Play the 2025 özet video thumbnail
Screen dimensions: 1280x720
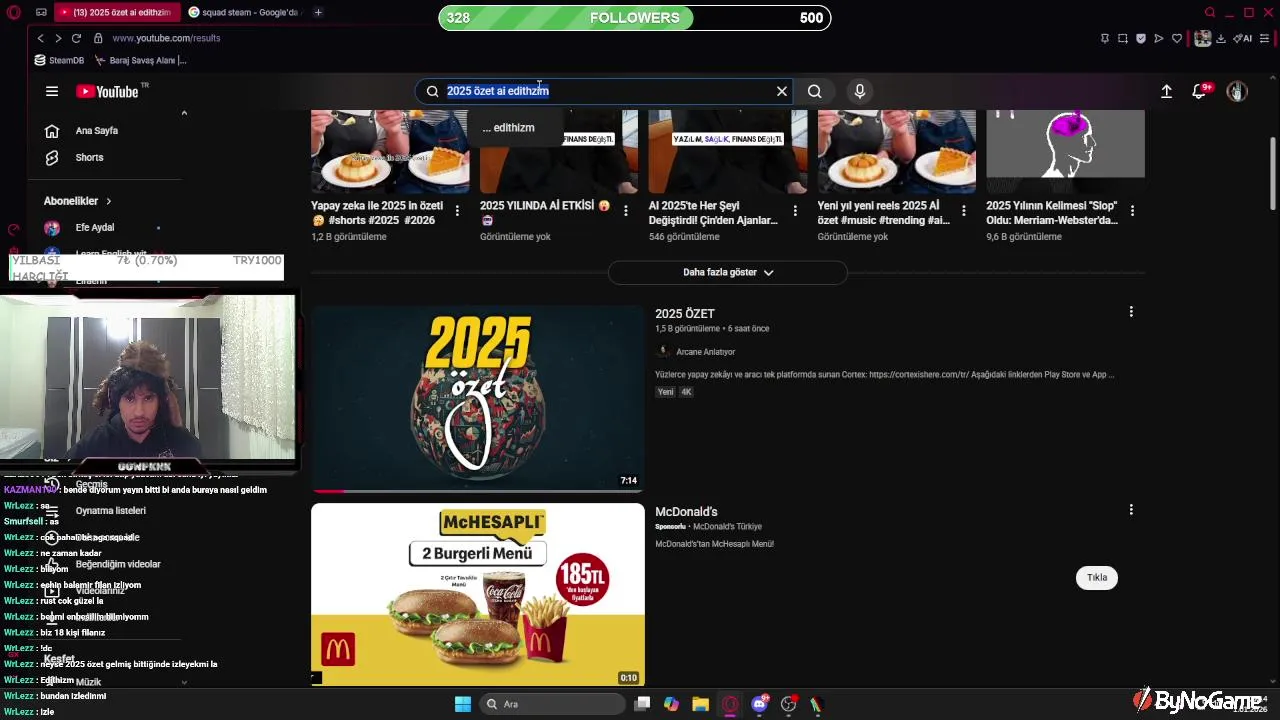478,398
